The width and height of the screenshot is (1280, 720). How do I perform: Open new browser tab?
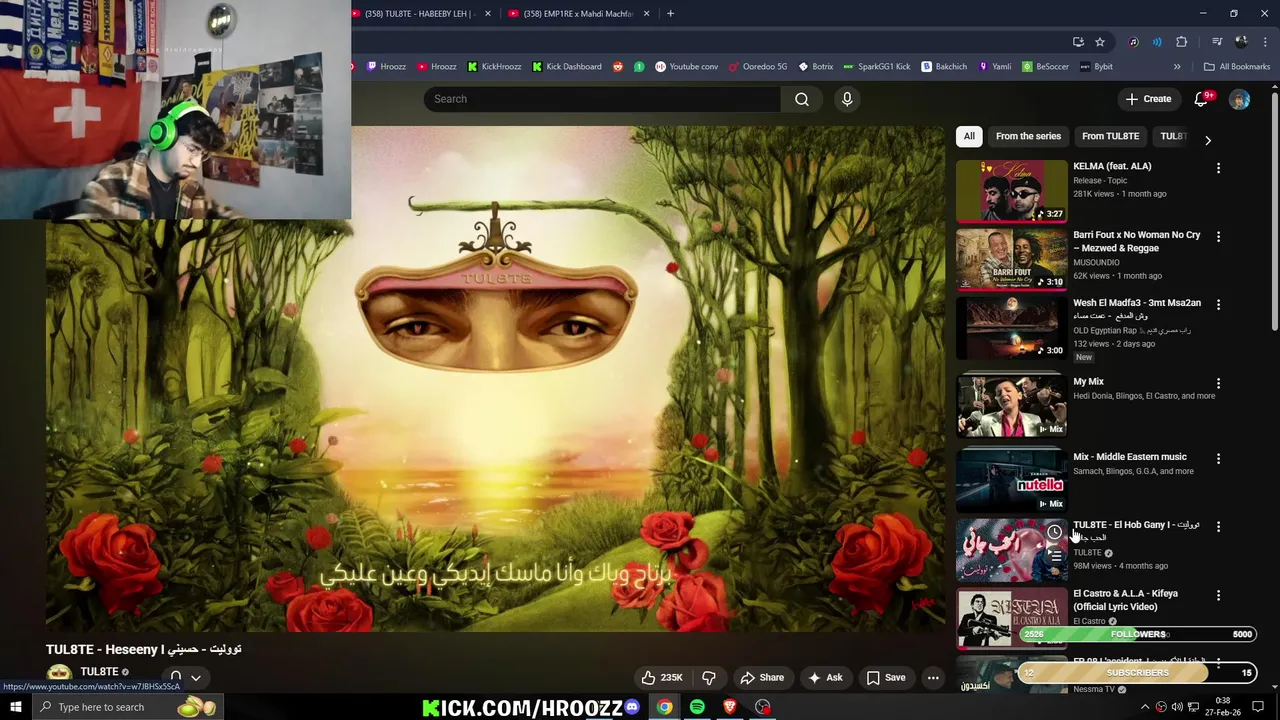[x=670, y=13]
